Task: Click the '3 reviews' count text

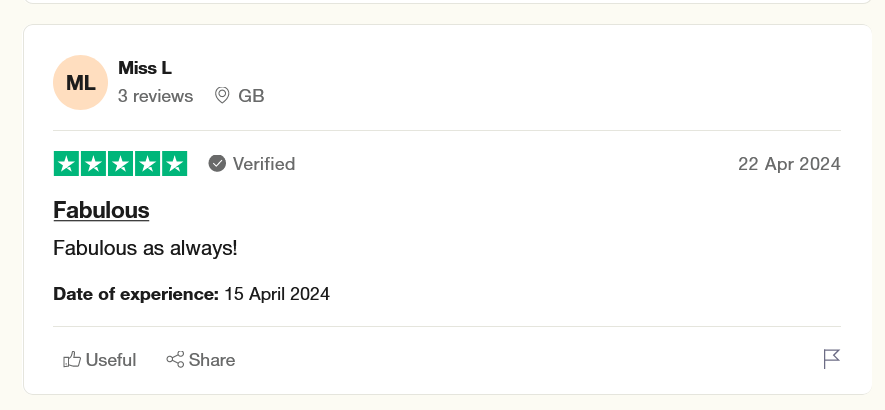Action: click(155, 96)
